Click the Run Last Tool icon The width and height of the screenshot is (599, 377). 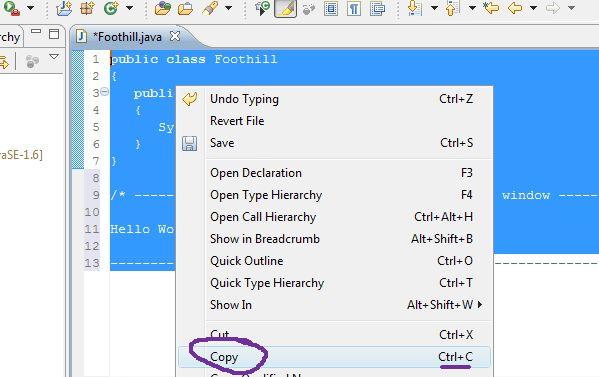point(11,8)
